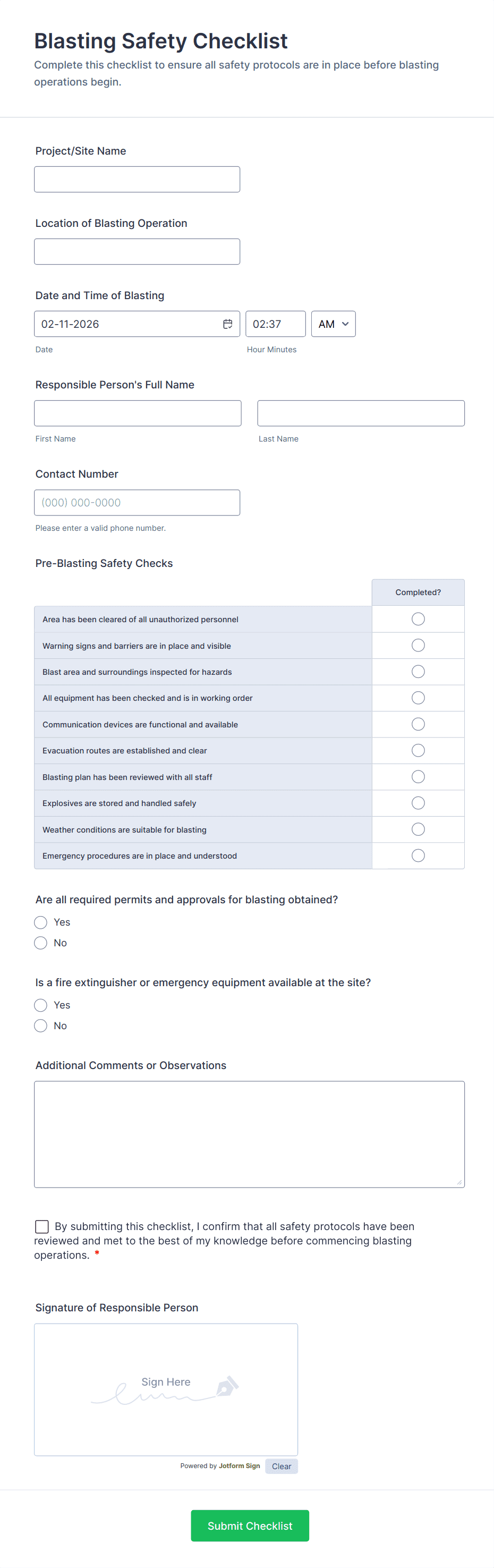
Task: Clear the signature with the Clear button
Action: tap(281, 1467)
